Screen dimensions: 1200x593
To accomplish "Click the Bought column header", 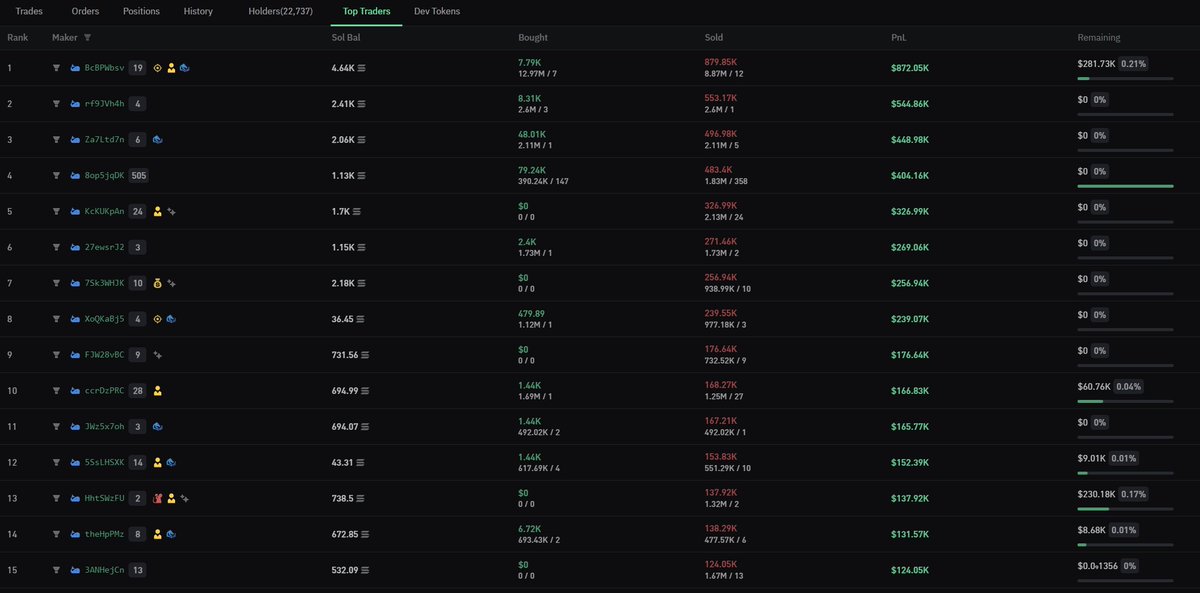I will click(x=533, y=38).
